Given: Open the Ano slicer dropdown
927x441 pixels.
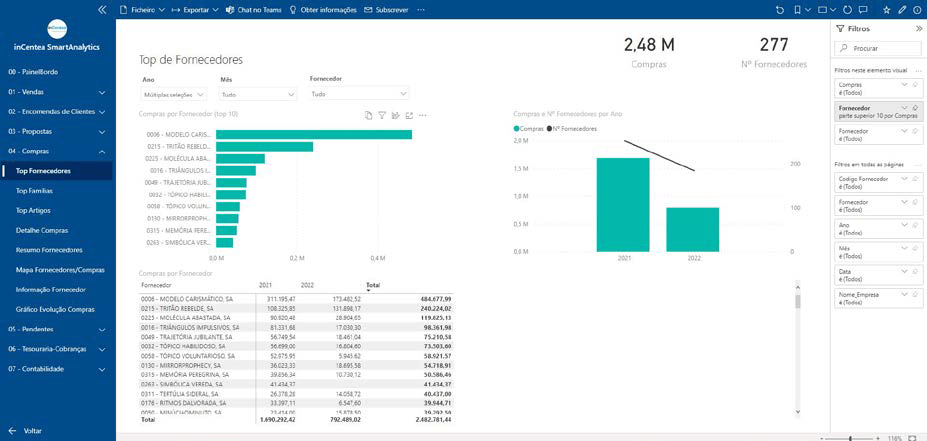Looking at the screenshot, I should tap(173, 94).
